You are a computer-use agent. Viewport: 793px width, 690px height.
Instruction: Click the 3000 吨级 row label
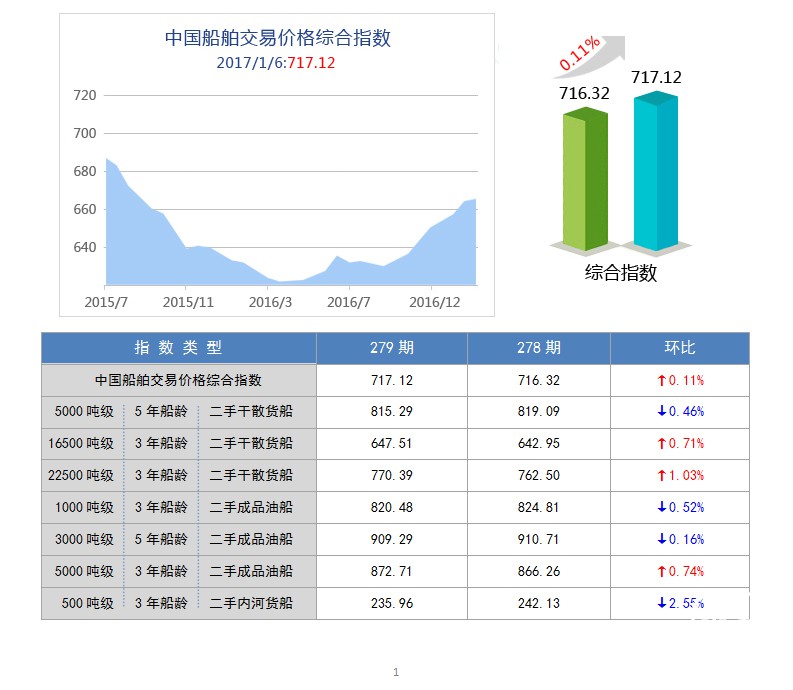click(x=84, y=539)
